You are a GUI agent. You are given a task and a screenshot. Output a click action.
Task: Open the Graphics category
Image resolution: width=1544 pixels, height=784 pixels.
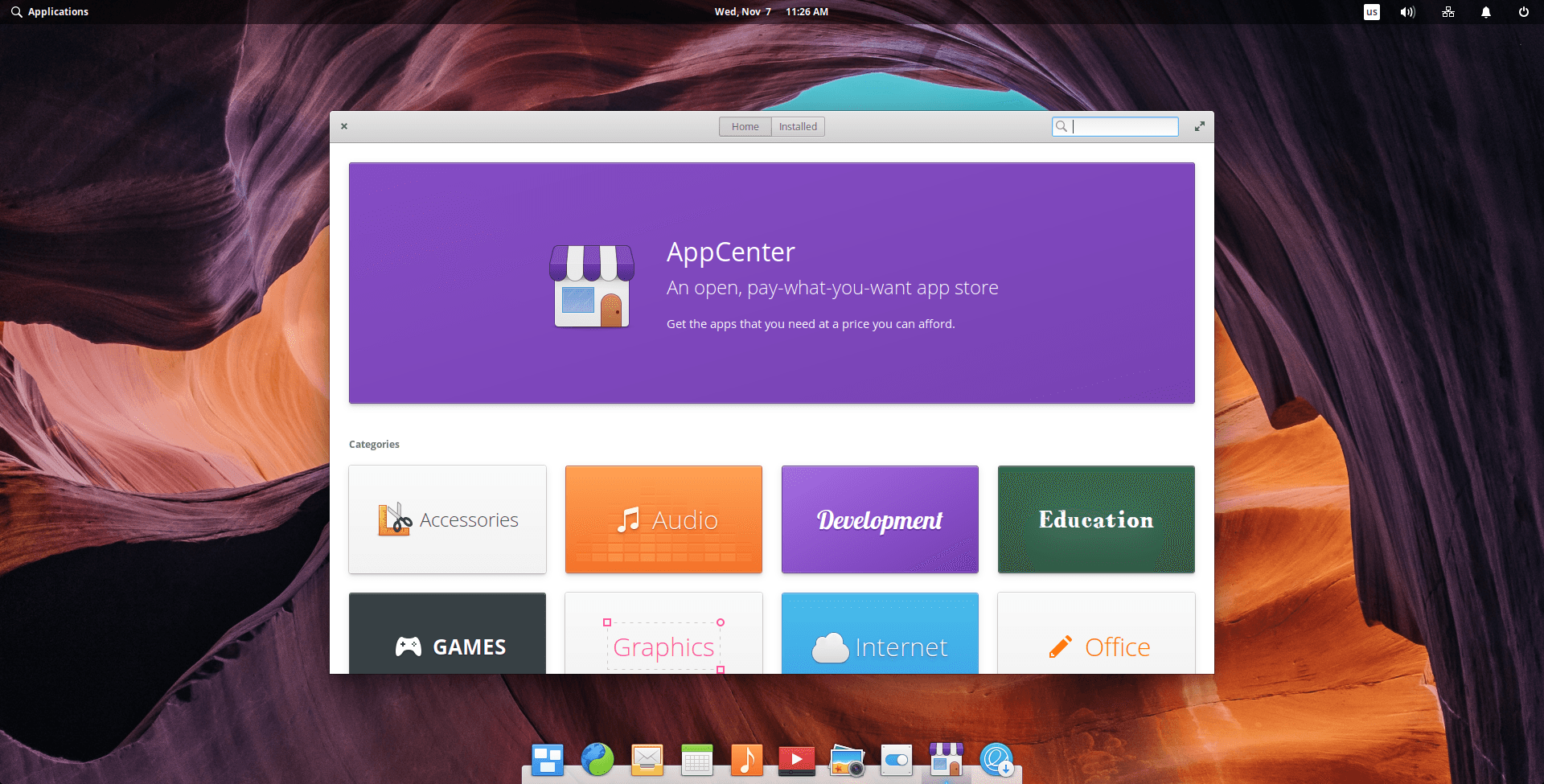click(x=663, y=634)
